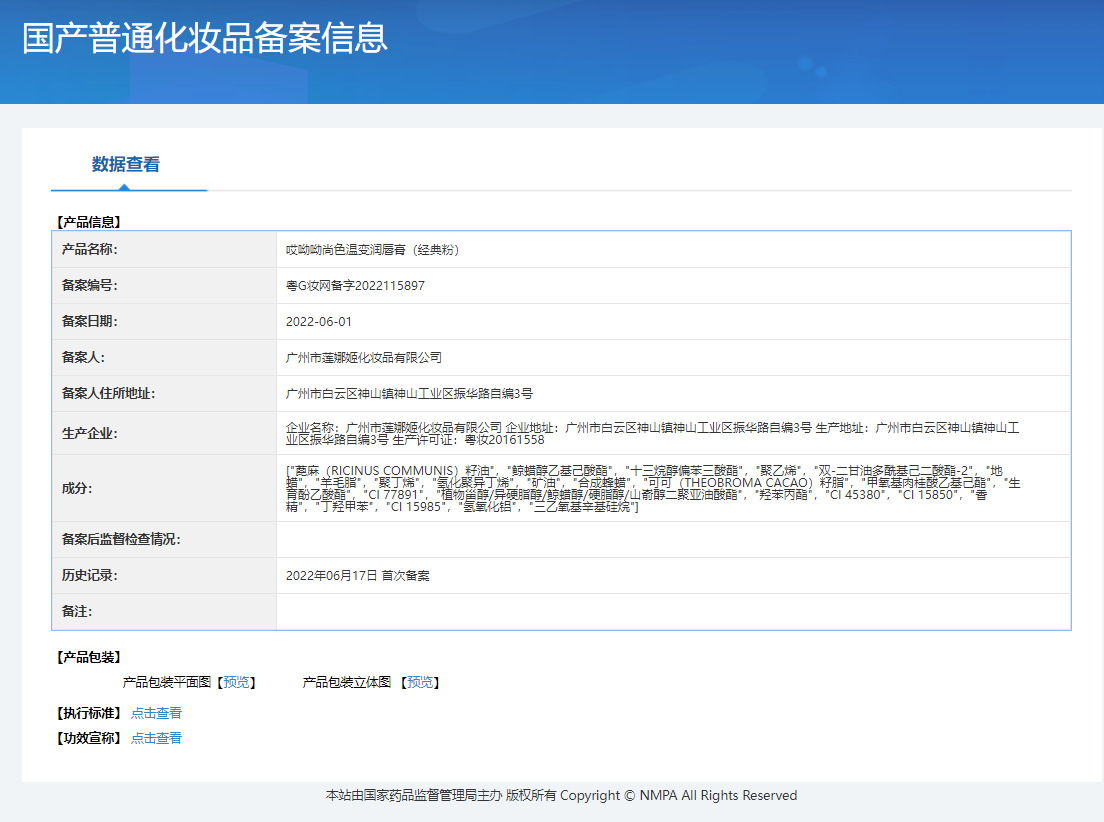
Task: Open 执行标准 by clicking 点击查看
Action: (156, 712)
